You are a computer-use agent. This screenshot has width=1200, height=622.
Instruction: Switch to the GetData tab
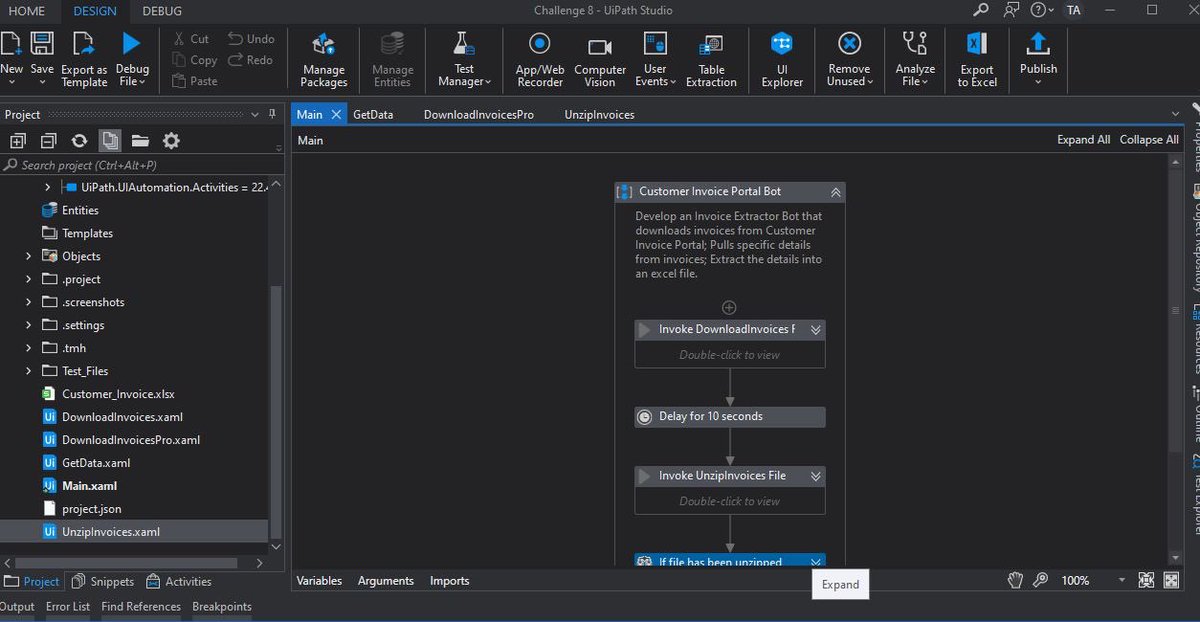373,114
